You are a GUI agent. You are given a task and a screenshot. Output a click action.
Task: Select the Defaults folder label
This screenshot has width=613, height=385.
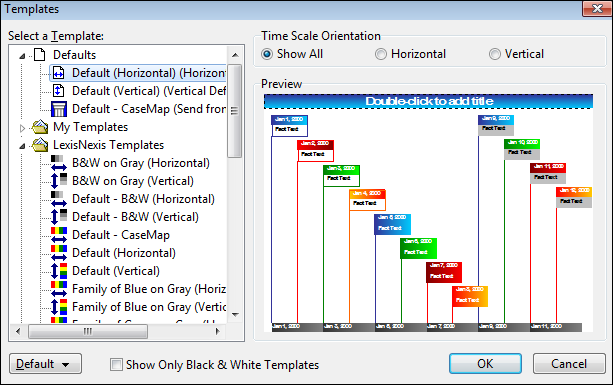click(74, 55)
